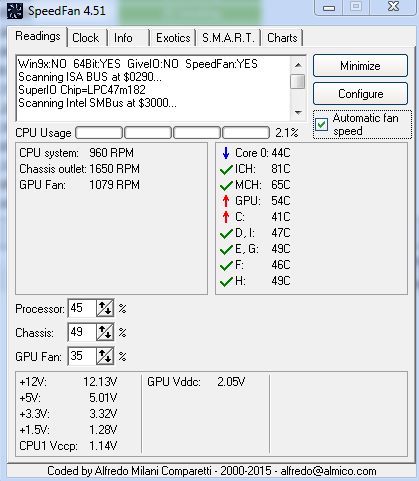Click the green checkmark beside D, I:
The height and width of the screenshot is (481, 419).
point(226,233)
